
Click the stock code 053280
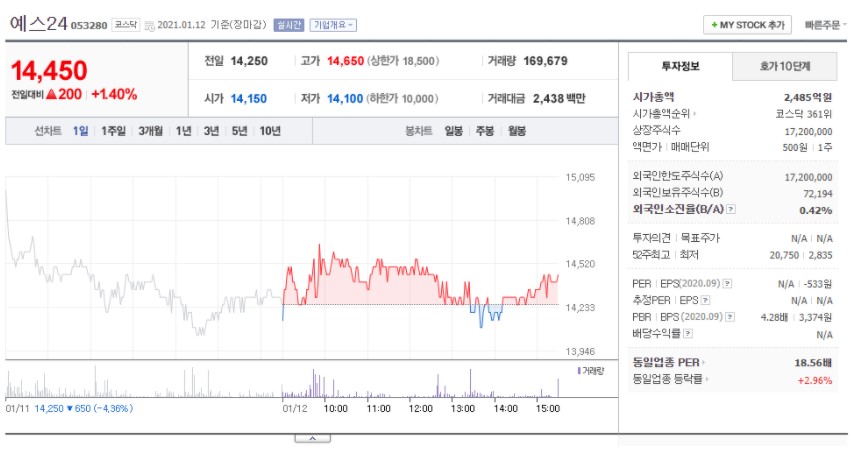point(89,26)
